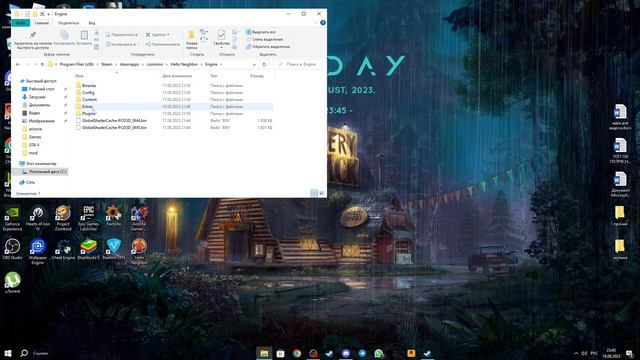Click the Program Files (x86) breadcrumb
The height and width of the screenshot is (360, 640).
76,64
